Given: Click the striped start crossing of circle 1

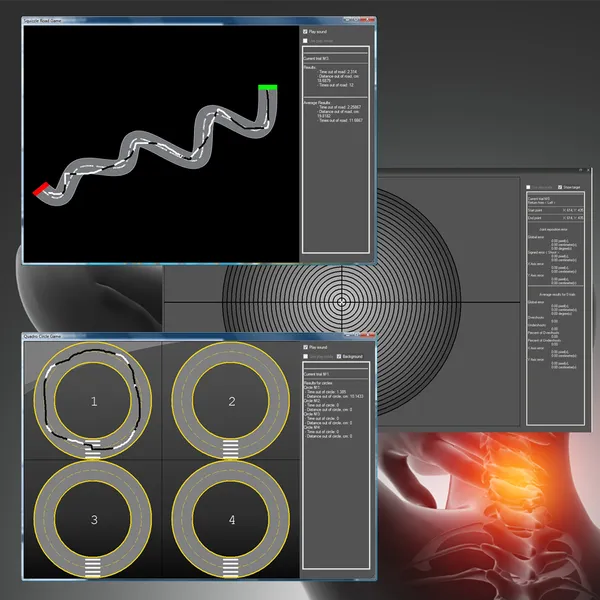Looking at the screenshot, I should click(x=93, y=448).
